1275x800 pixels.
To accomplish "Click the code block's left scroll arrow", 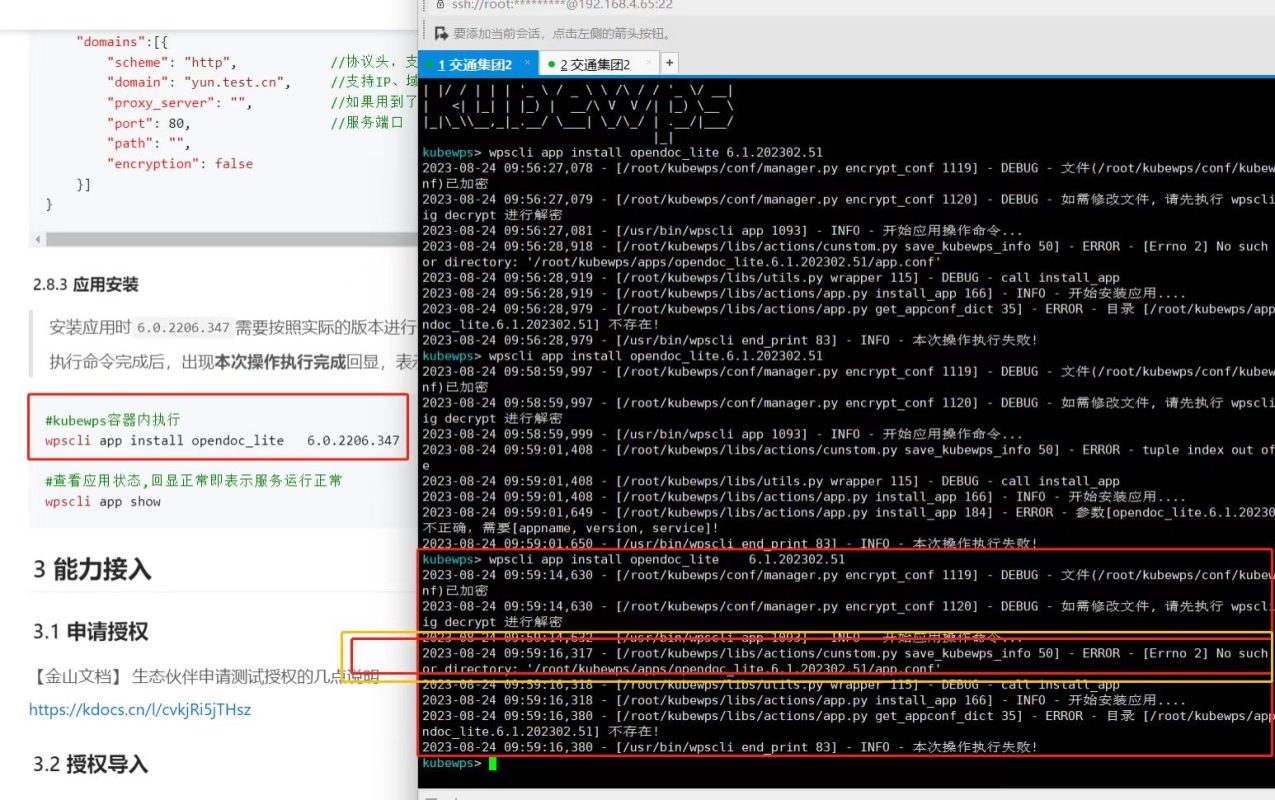I will click(38, 240).
